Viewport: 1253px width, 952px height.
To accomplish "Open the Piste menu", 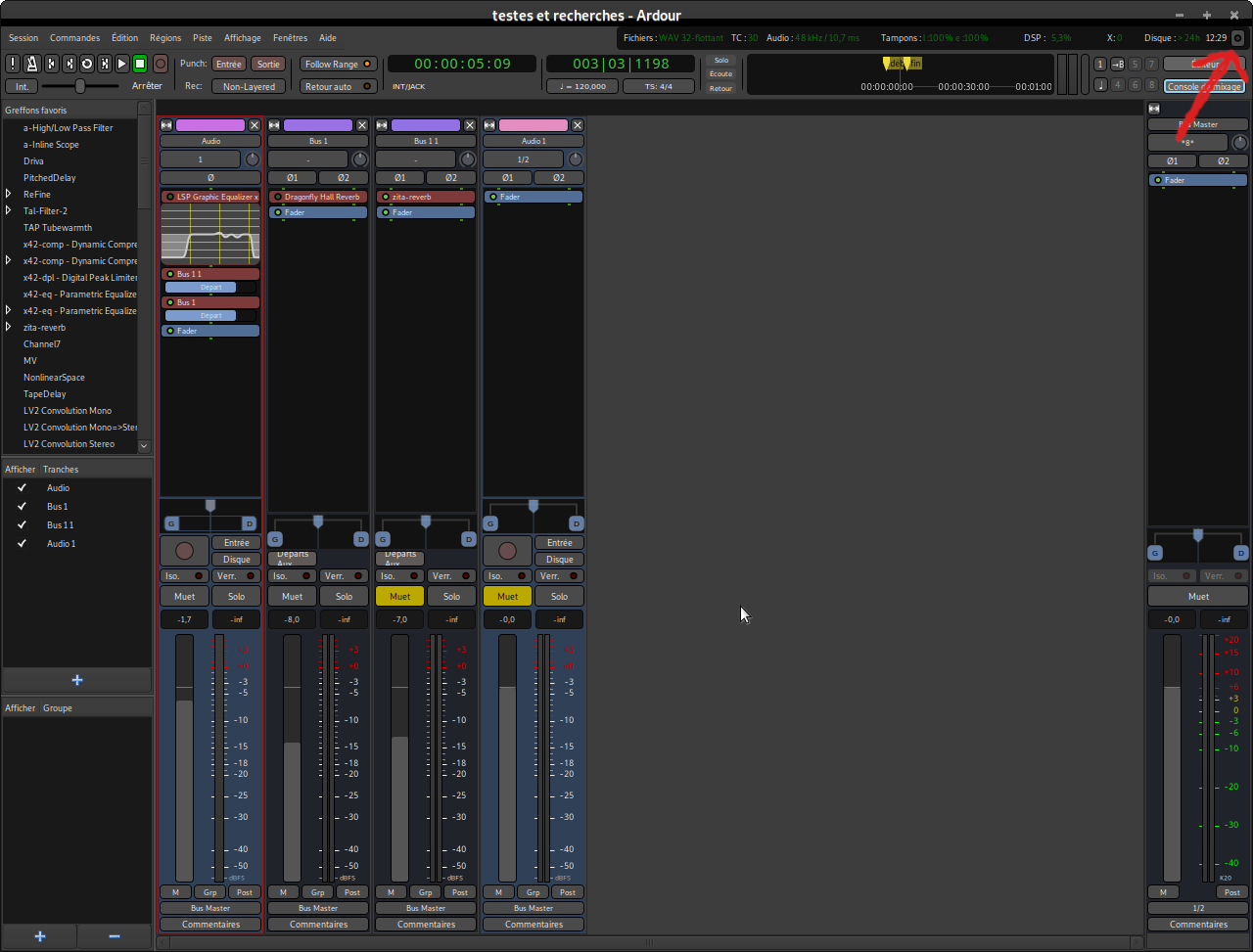I will click(x=203, y=38).
